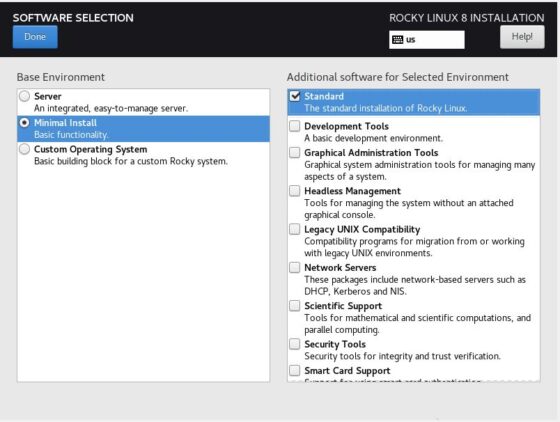Click 'The standard installation of Rocky Linux.' text

pyautogui.click(x=386, y=108)
